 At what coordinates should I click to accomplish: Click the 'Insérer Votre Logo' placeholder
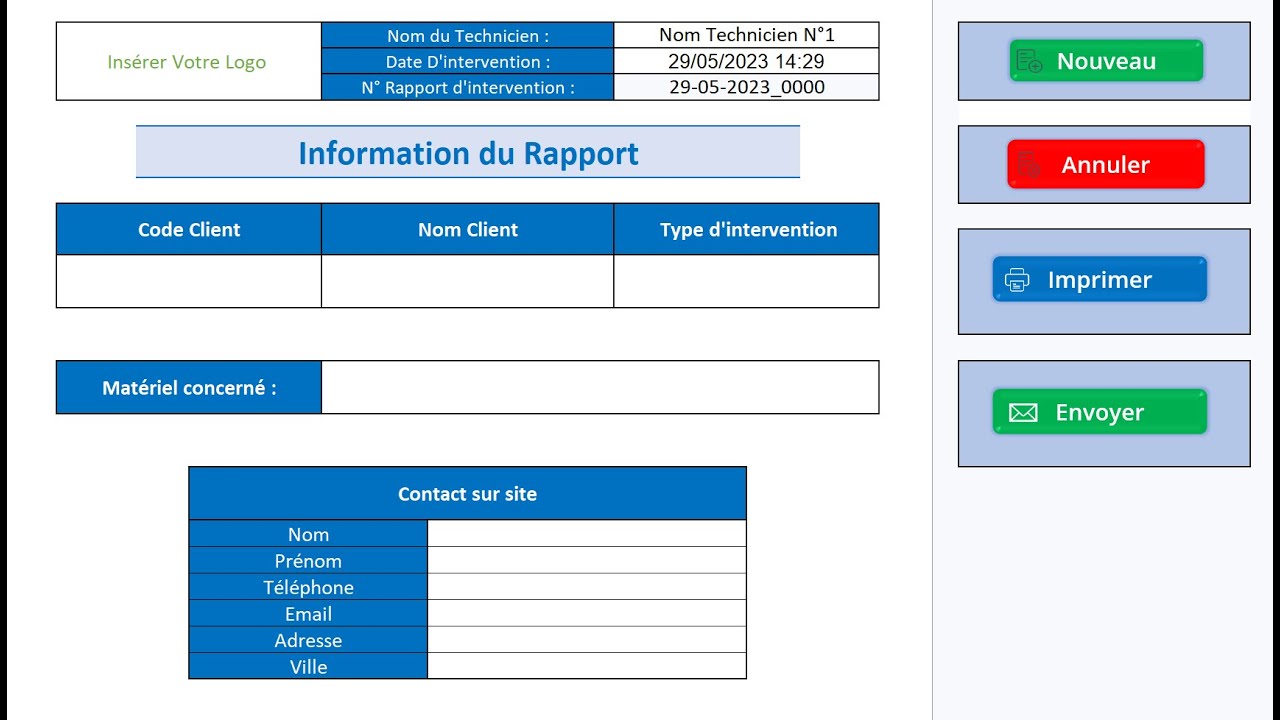coord(187,61)
